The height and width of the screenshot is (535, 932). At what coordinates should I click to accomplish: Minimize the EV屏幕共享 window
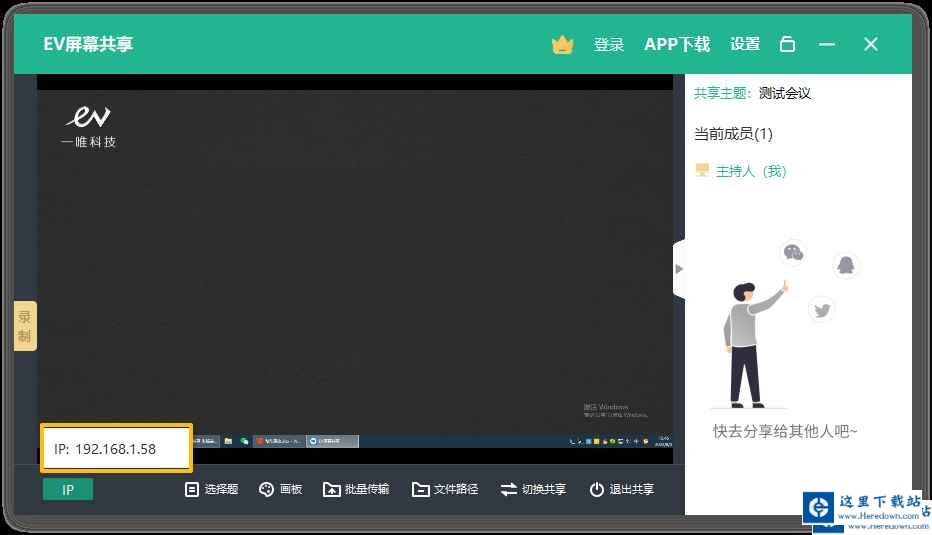point(827,45)
